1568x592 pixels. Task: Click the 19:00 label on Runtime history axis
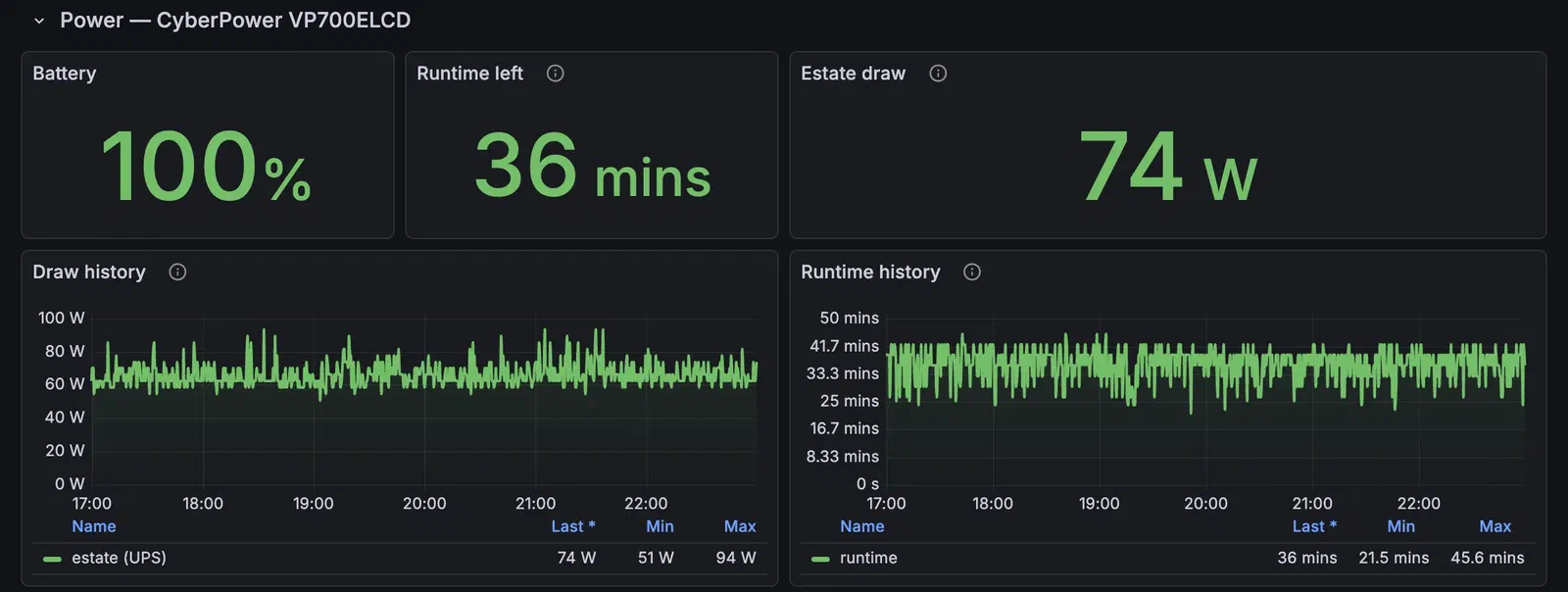point(1100,503)
